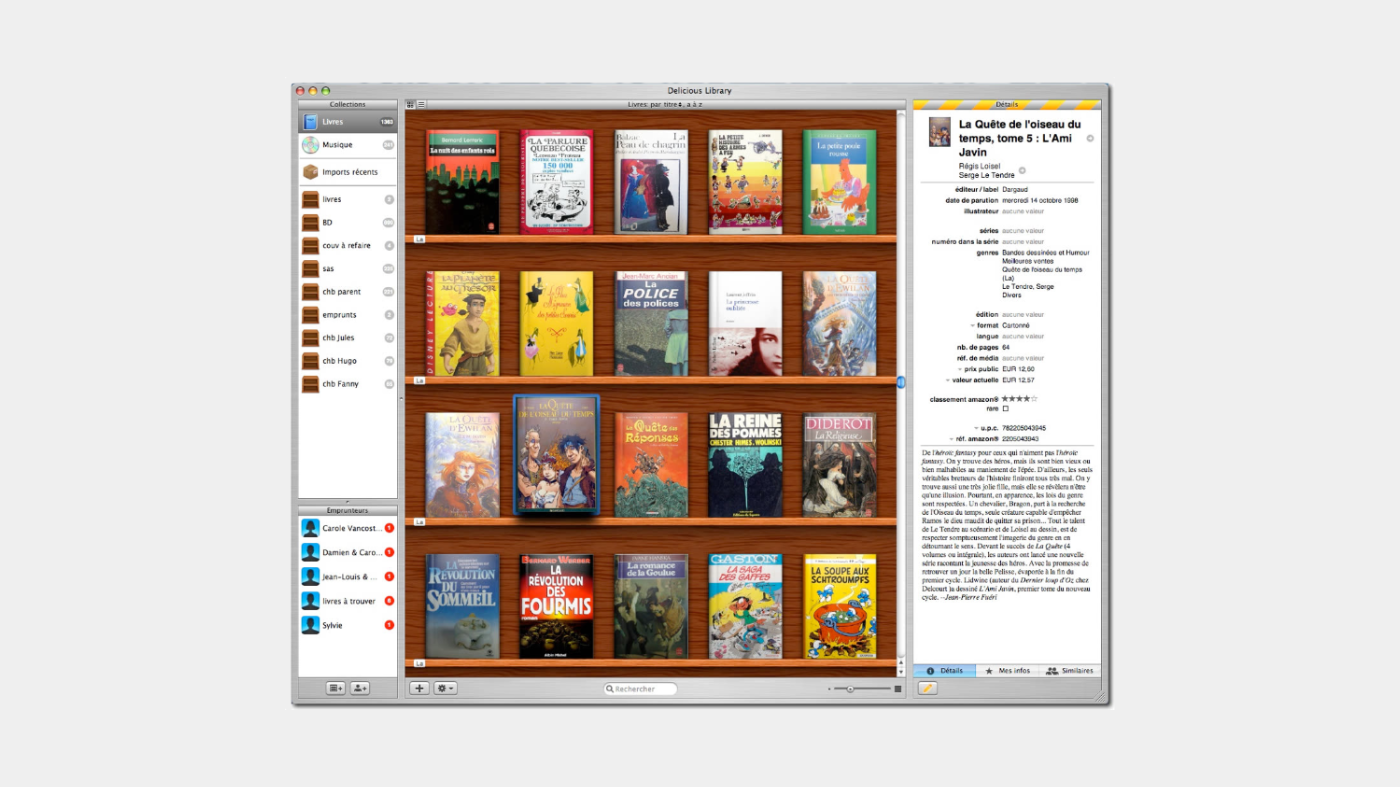Screen dimensions: 1400x787
Task: Select the 'La Parlure Québécoise' book
Action: coord(556,181)
